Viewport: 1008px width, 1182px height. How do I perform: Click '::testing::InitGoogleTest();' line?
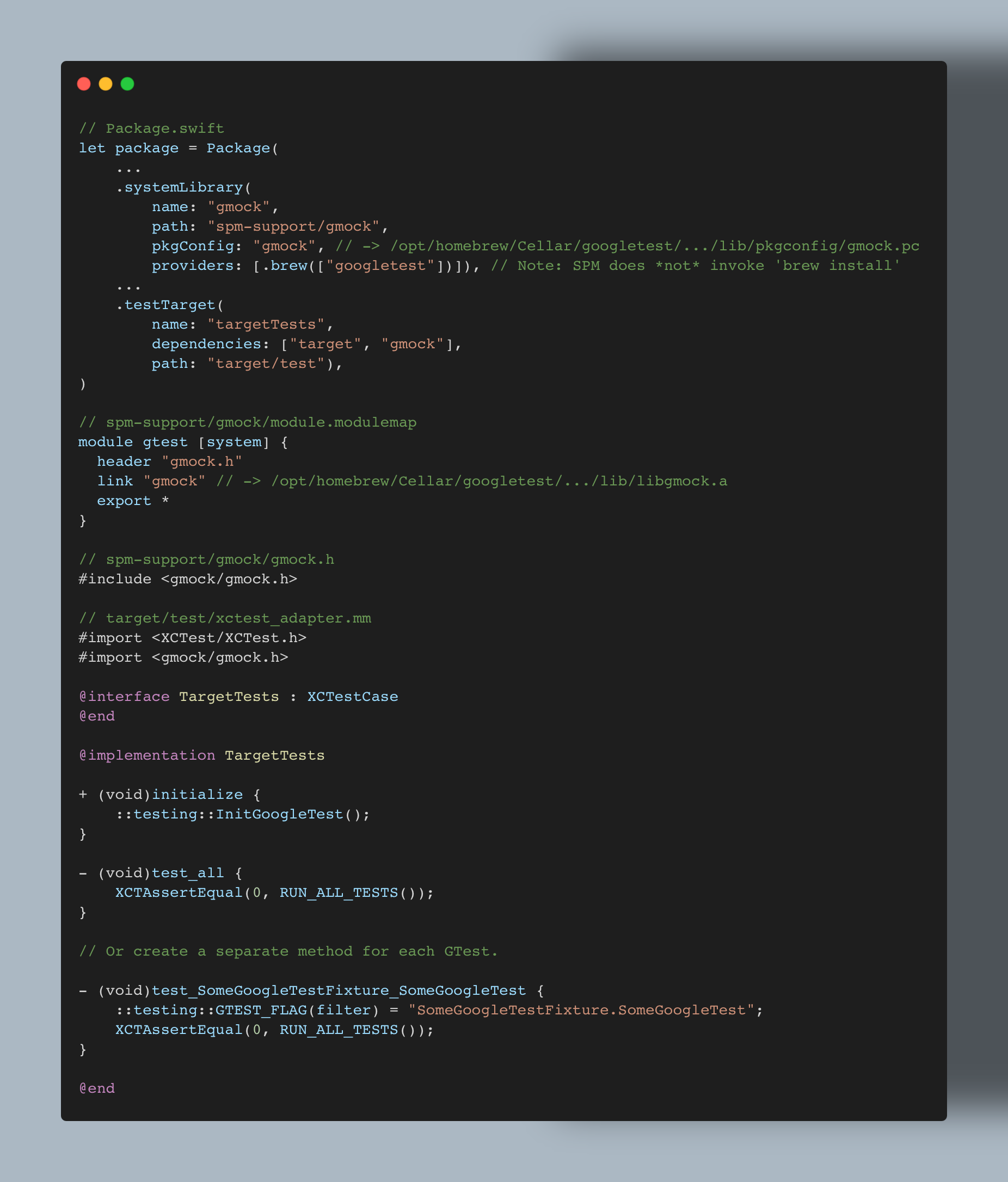tap(242, 814)
